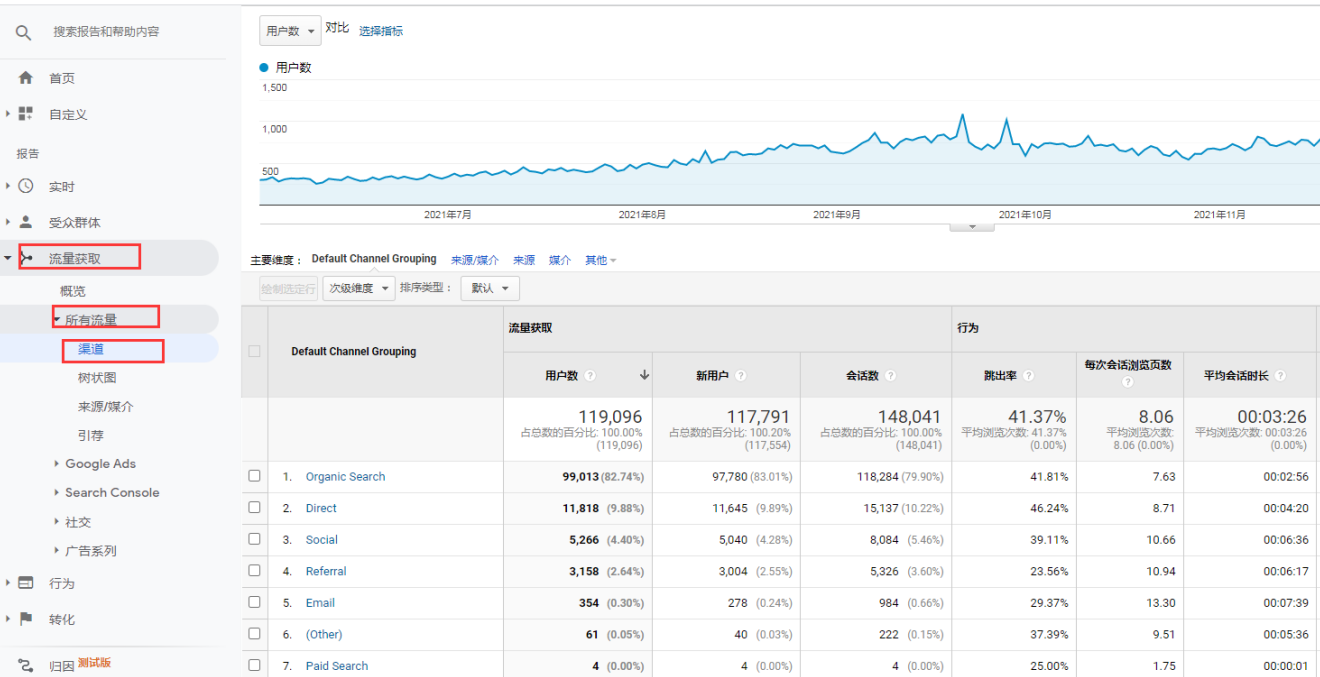Click the 搜索报告和帮助内容 search field
The height and width of the screenshot is (677, 1320).
[106, 32]
